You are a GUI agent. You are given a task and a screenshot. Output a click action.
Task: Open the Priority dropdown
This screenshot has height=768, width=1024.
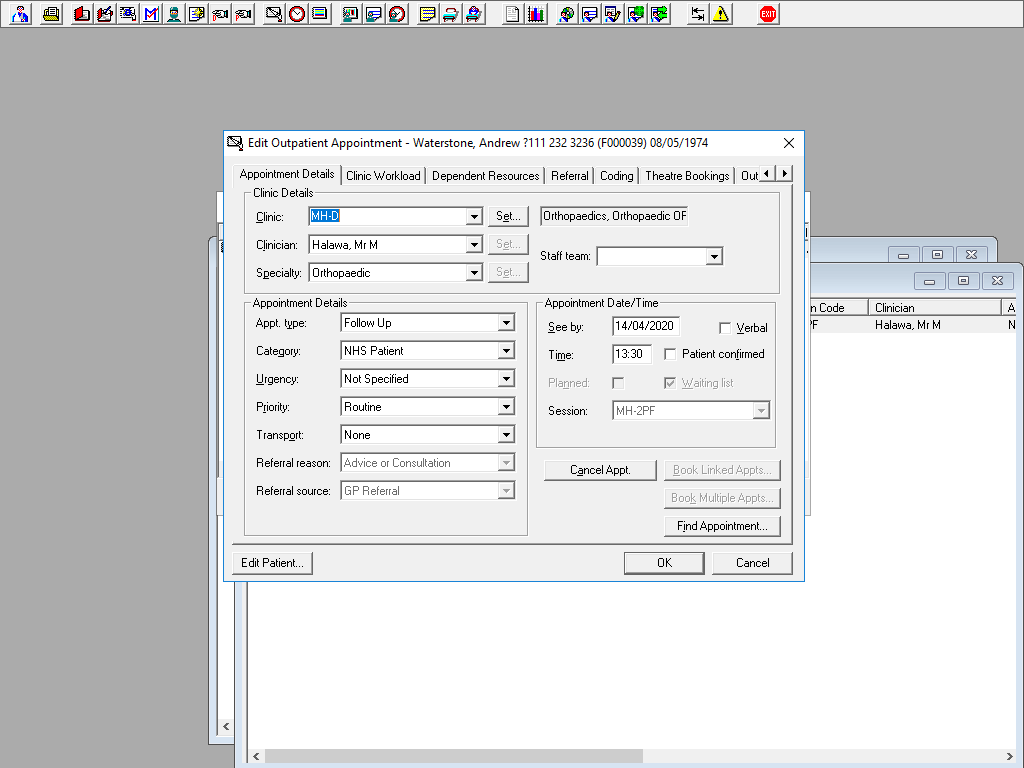pyautogui.click(x=506, y=407)
